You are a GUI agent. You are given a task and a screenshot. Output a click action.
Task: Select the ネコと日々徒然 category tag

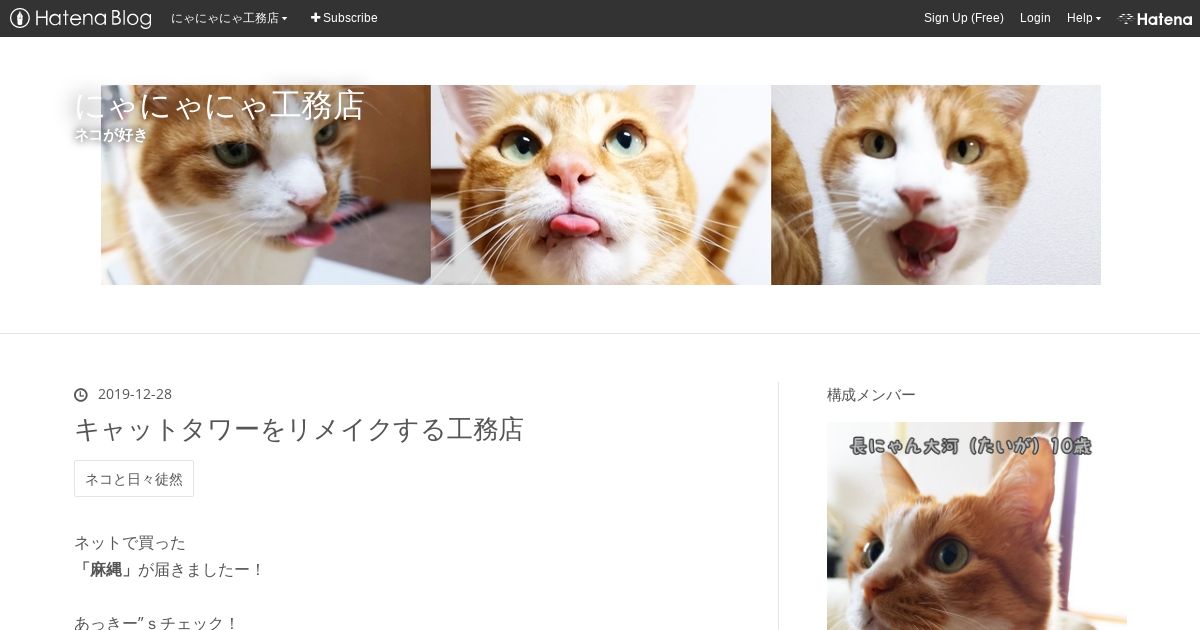134,479
